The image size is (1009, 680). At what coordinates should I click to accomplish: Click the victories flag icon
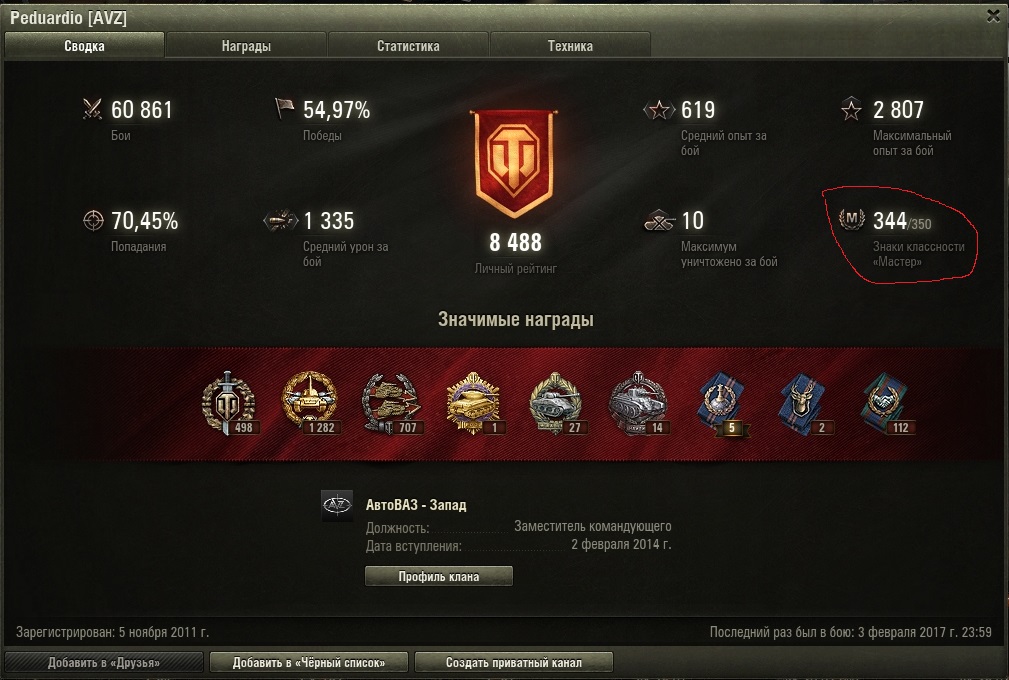(284, 108)
